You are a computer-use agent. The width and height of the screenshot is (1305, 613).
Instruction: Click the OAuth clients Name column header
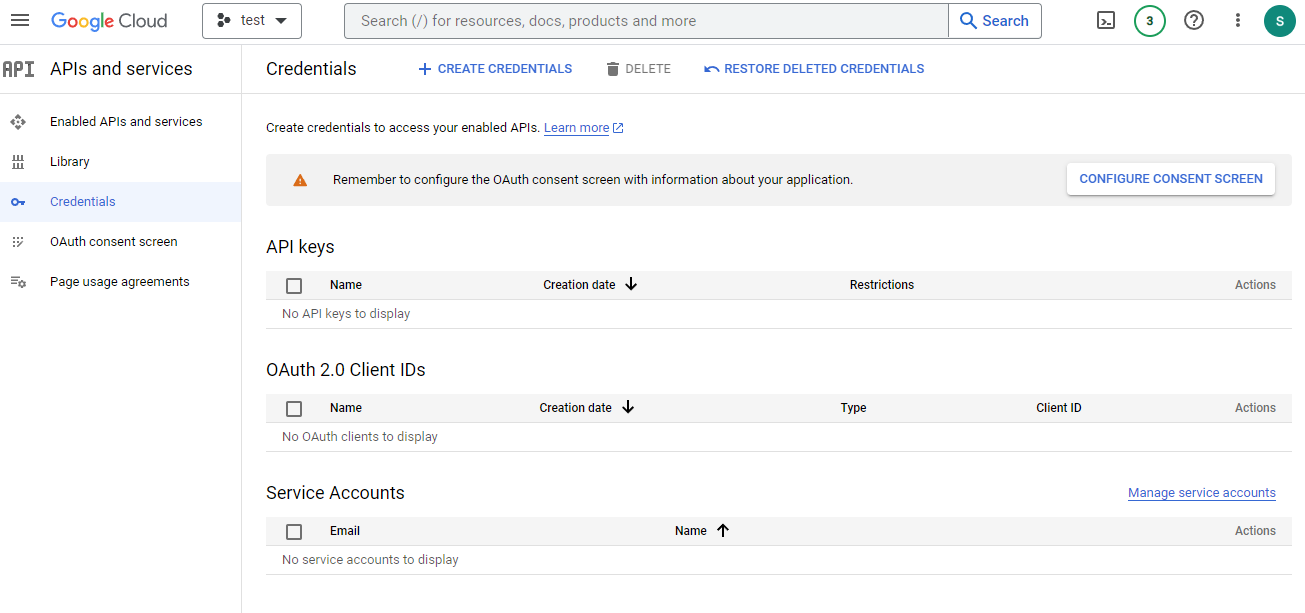pyautogui.click(x=346, y=408)
